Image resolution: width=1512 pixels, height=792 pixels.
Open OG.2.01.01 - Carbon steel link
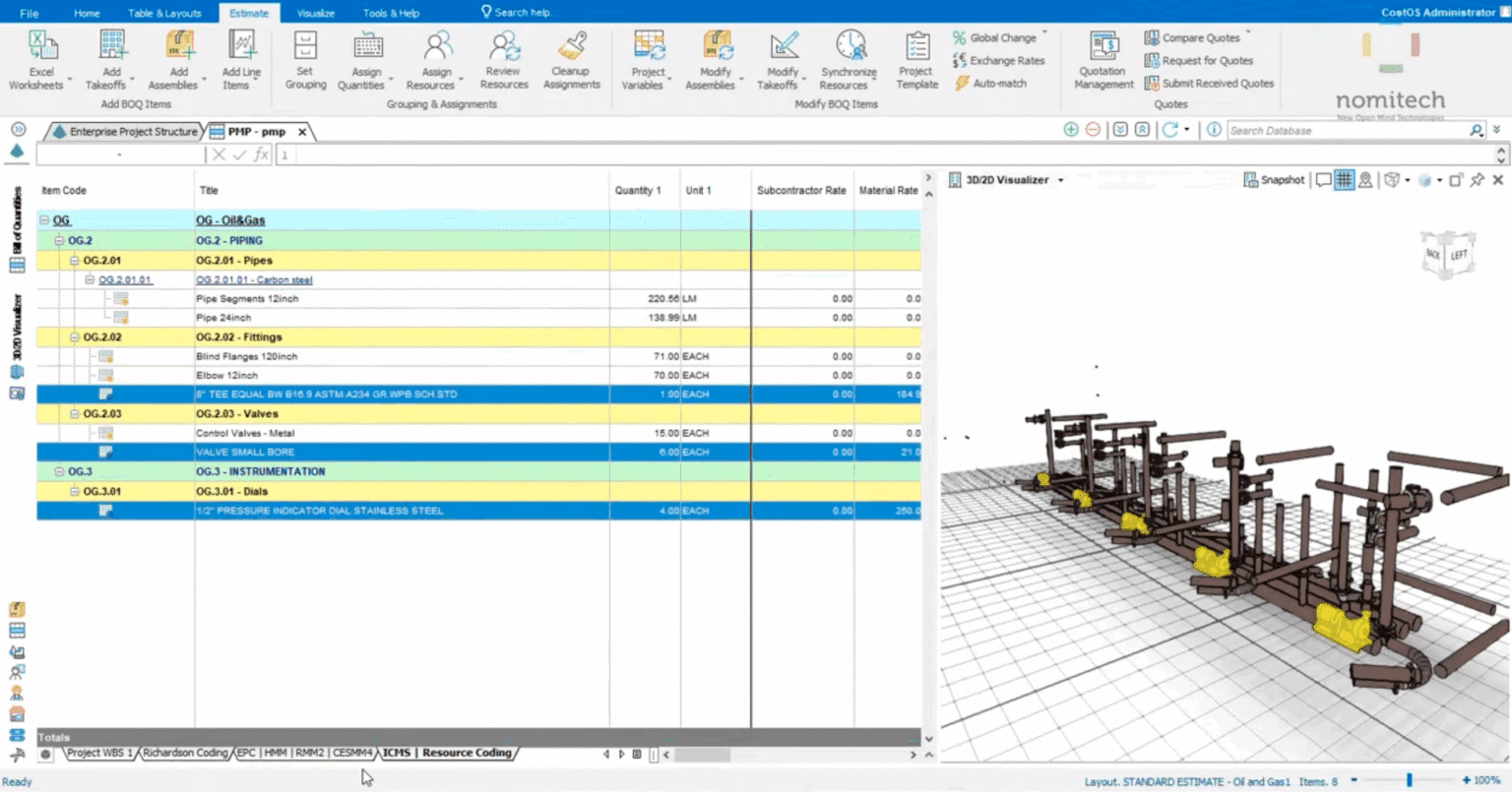(x=254, y=279)
